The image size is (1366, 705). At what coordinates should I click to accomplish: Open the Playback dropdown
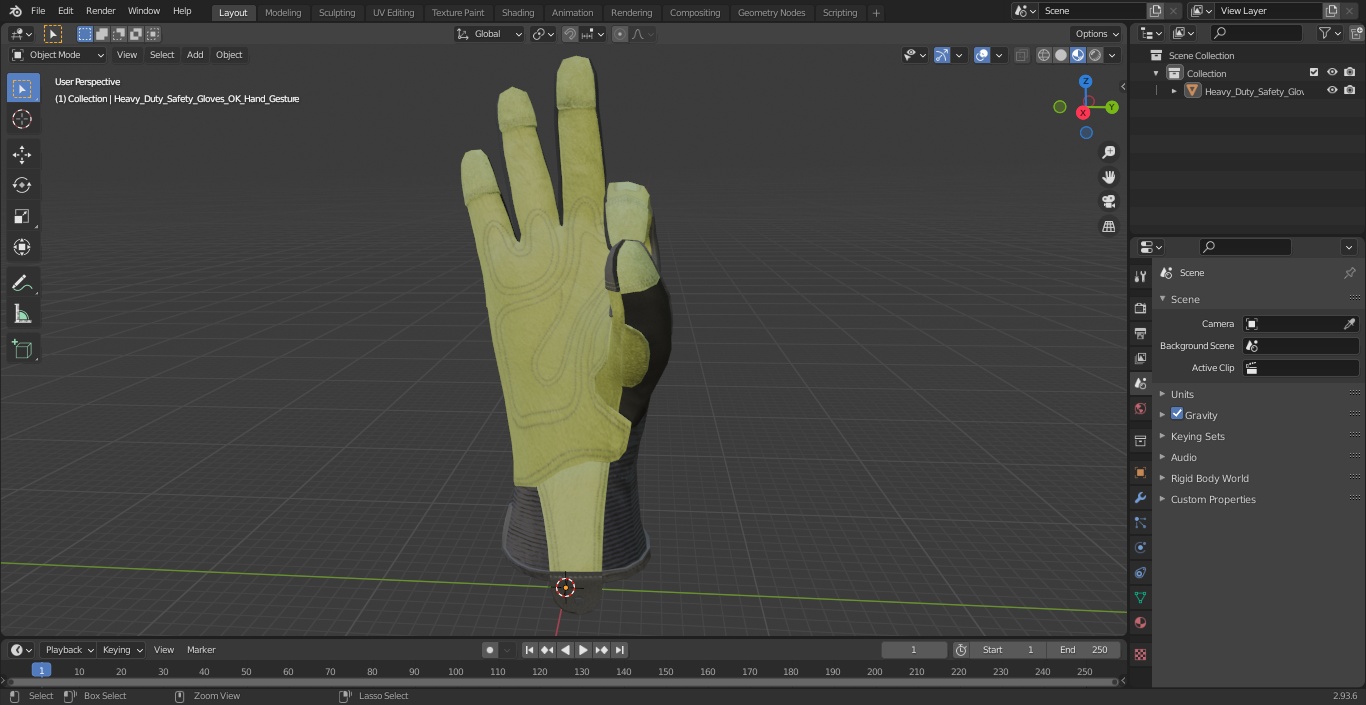tap(68, 650)
